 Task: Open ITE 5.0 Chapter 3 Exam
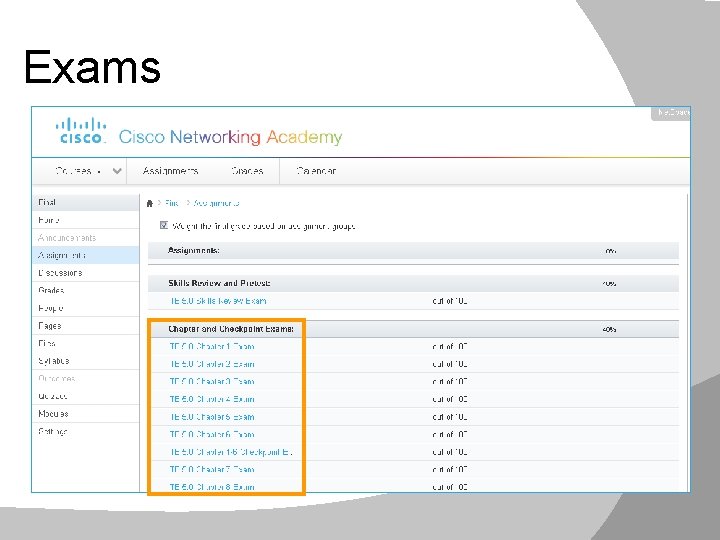[212, 382]
